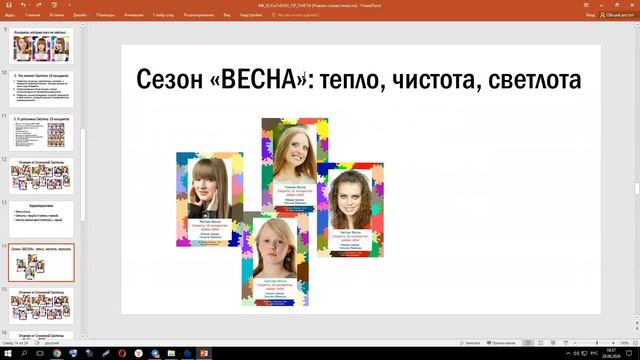Image resolution: width=640 pixels, height=360 pixels.
Task: Open Yandex browser from the taskbar
Action: [138, 353]
